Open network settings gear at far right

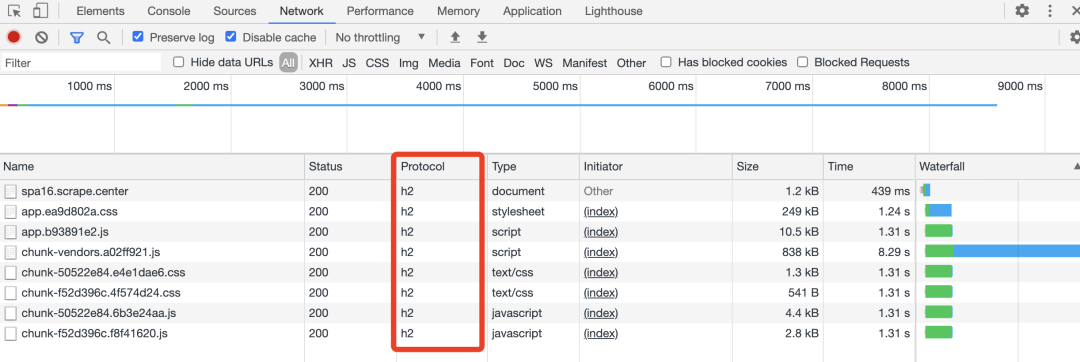tap(1074, 37)
